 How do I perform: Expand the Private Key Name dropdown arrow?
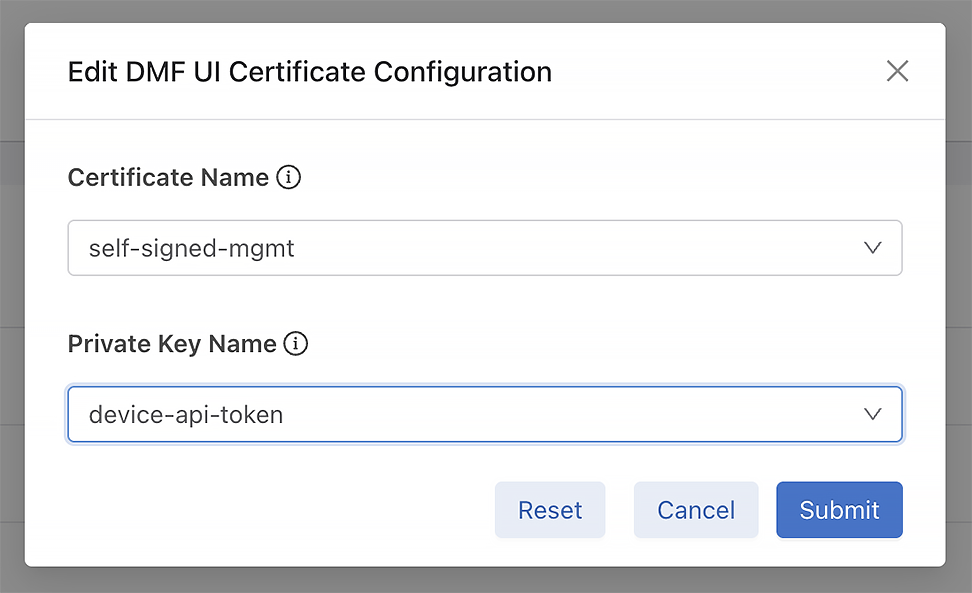[872, 414]
